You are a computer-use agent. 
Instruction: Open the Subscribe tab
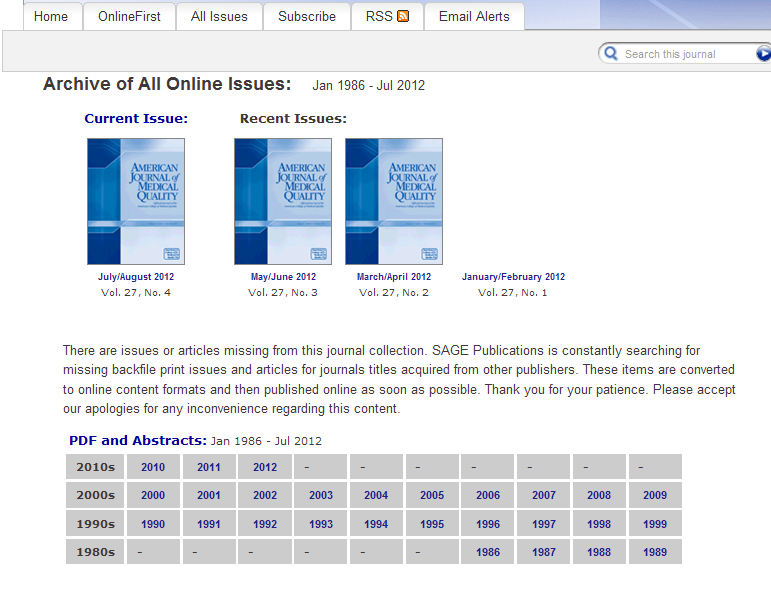tap(307, 16)
